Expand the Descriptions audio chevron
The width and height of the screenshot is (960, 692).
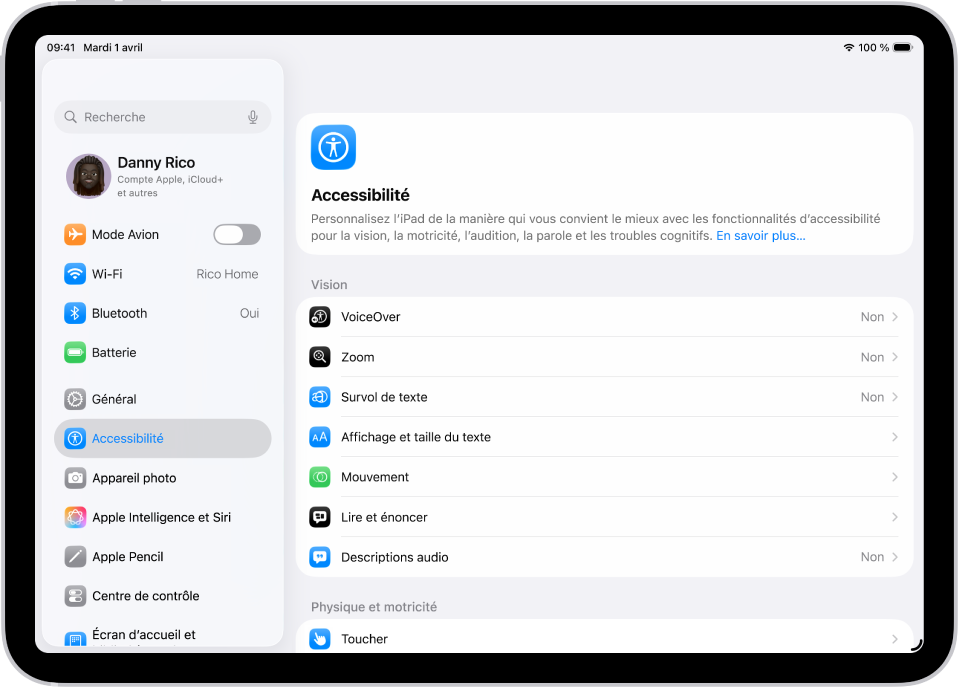coord(893,557)
